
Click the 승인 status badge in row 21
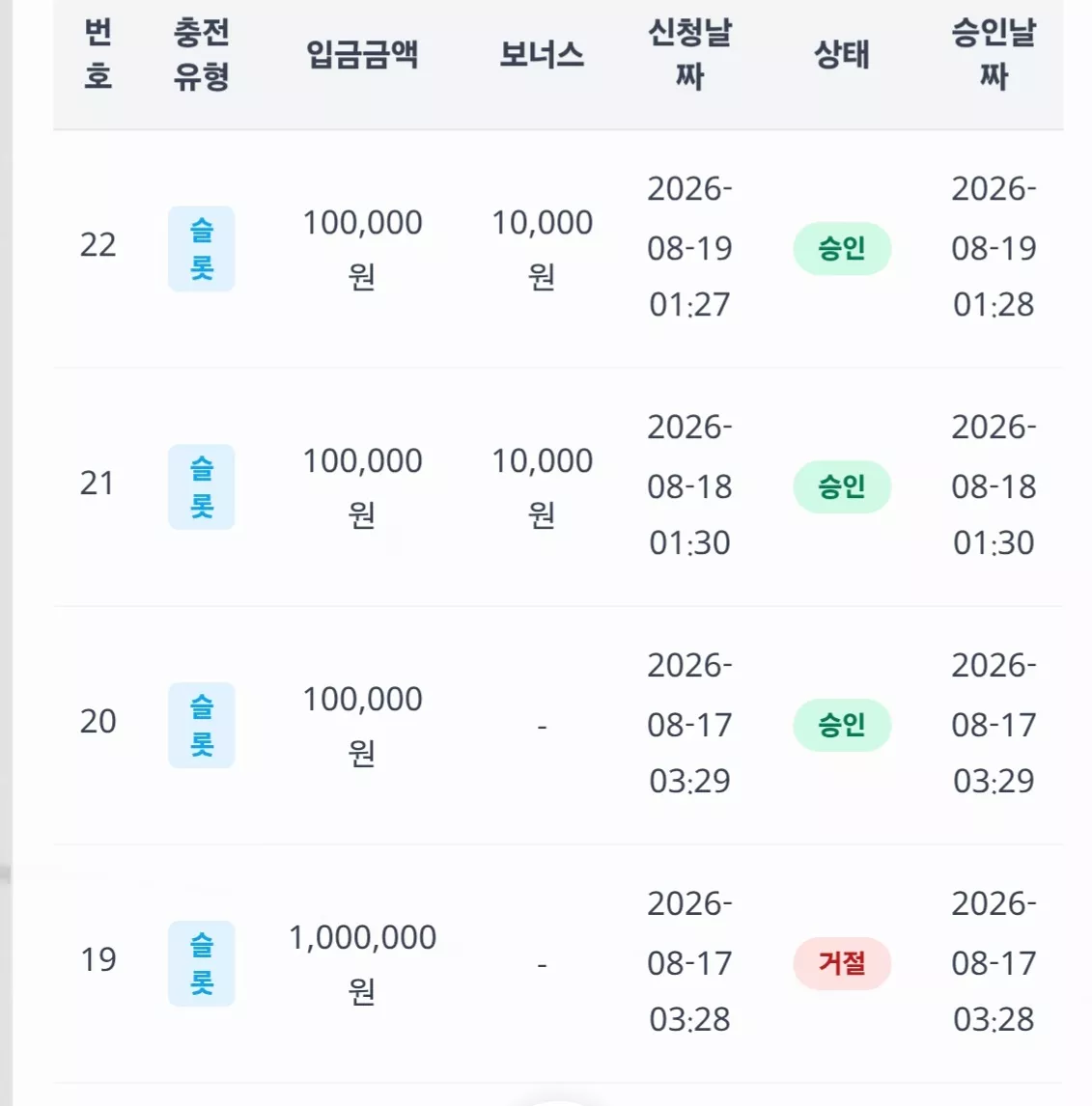tap(842, 486)
